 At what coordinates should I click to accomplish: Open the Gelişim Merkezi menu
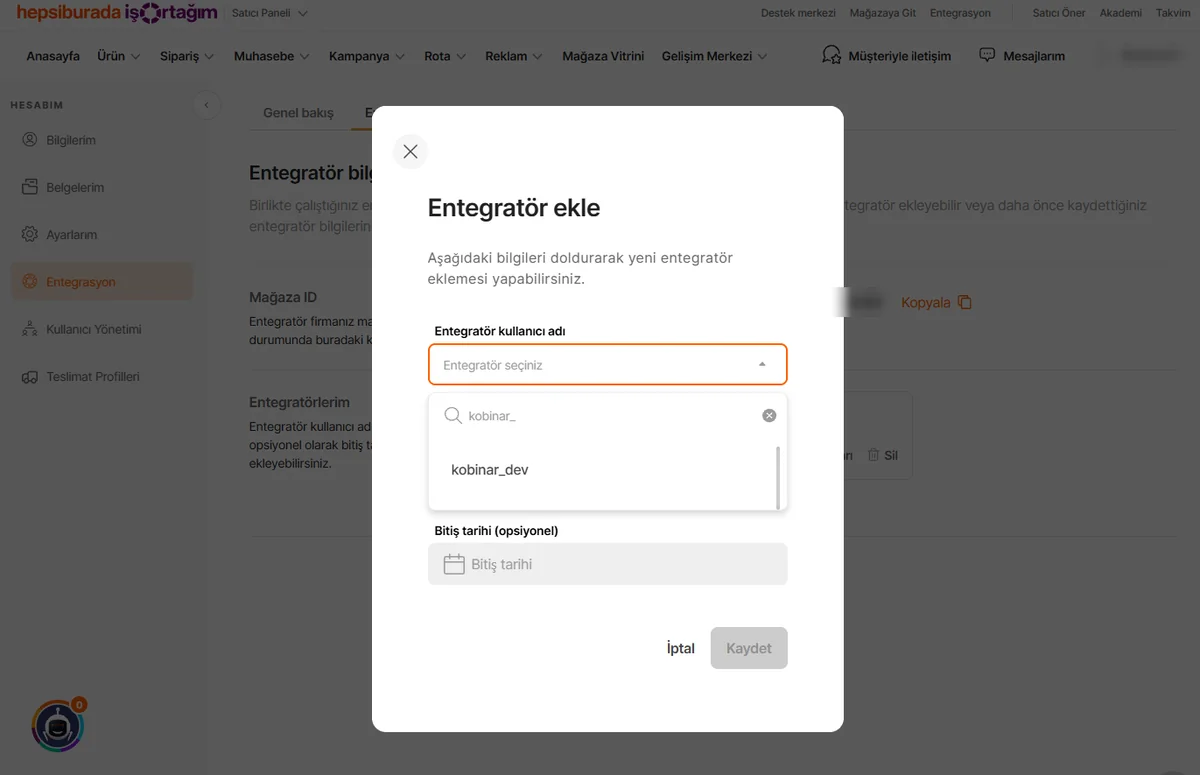[715, 56]
